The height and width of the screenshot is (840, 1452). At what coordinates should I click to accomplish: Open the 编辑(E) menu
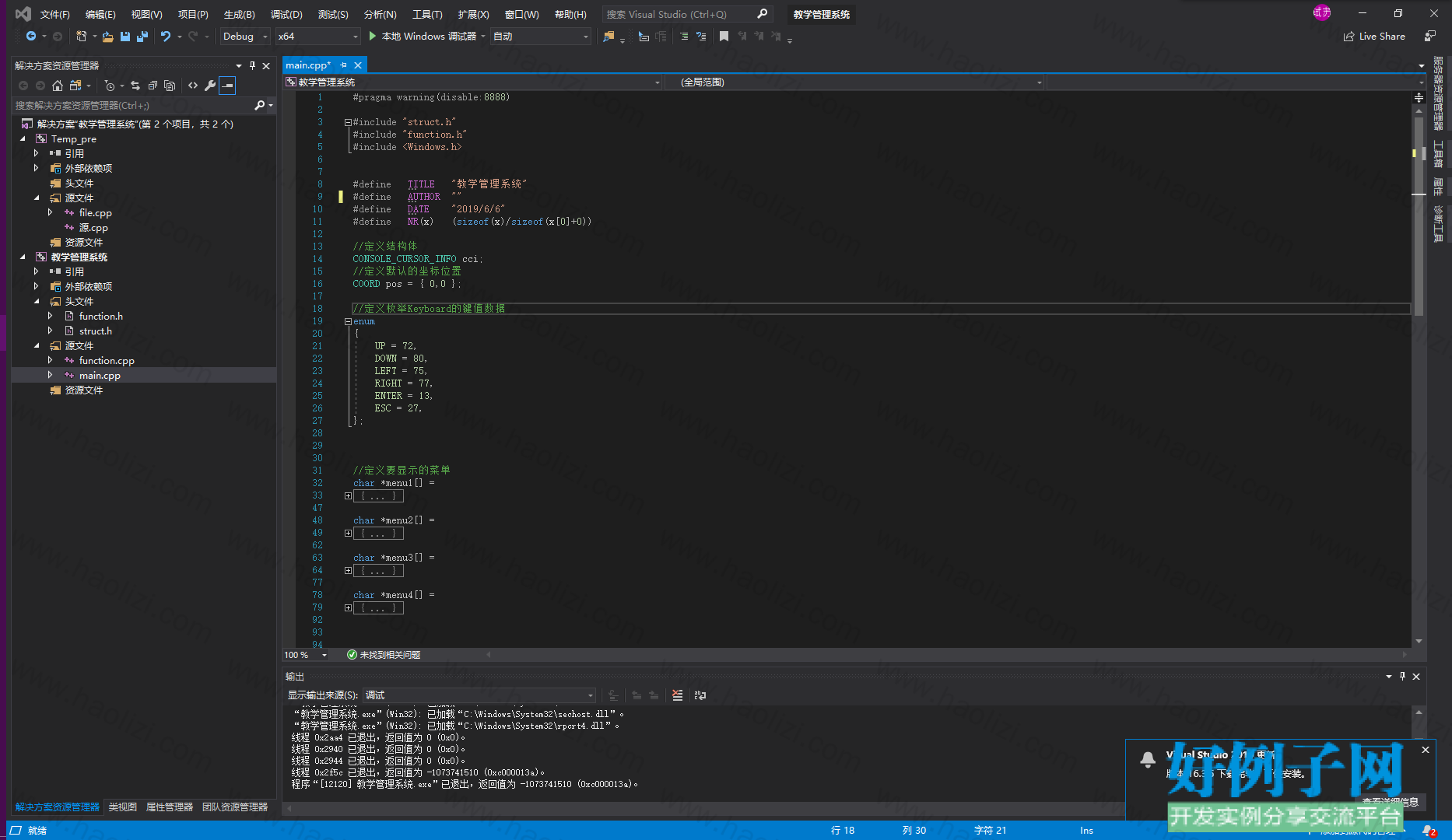click(100, 14)
